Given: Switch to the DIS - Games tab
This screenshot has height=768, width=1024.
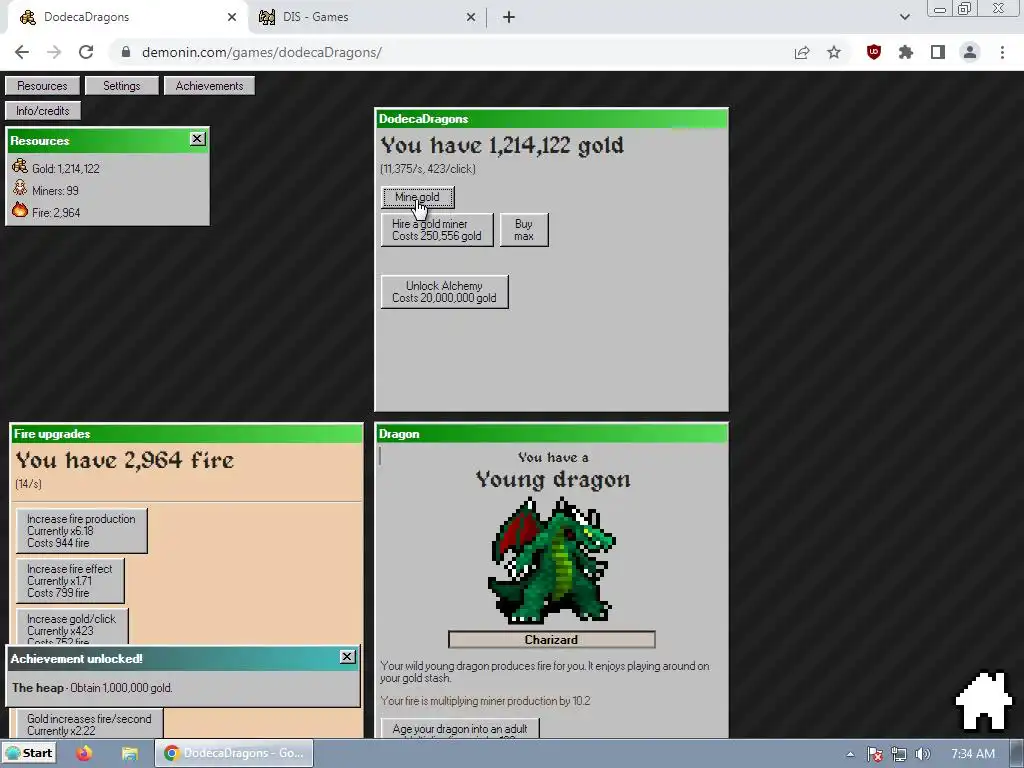Looking at the screenshot, I should (x=368, y=17).
